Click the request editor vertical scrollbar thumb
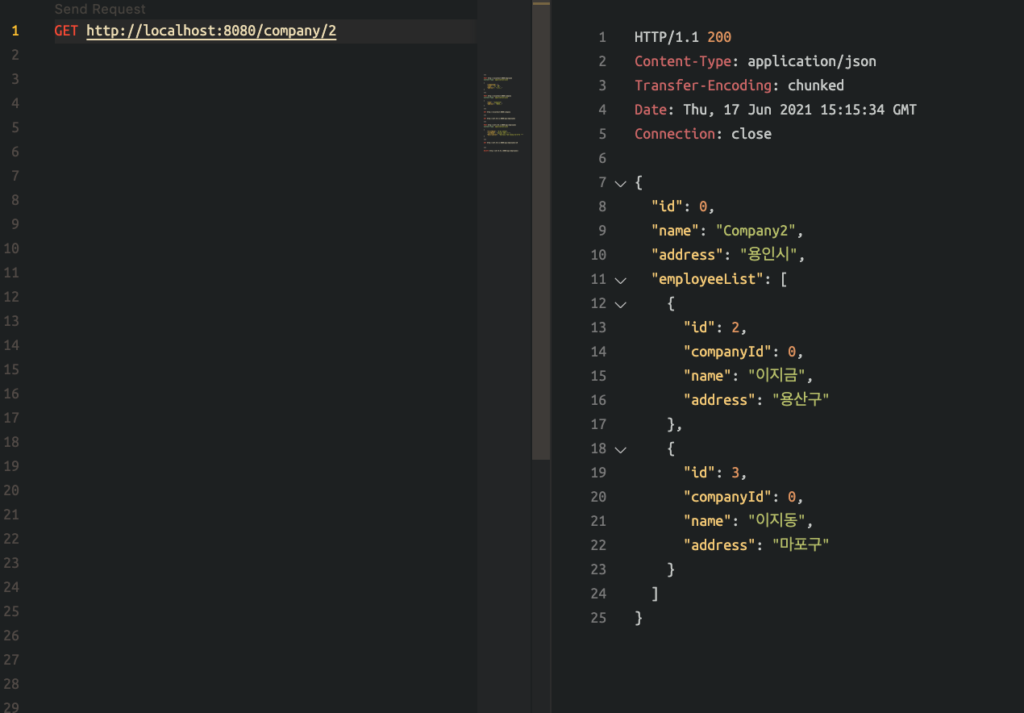1024x713 pixels. [x=541, y=230]
